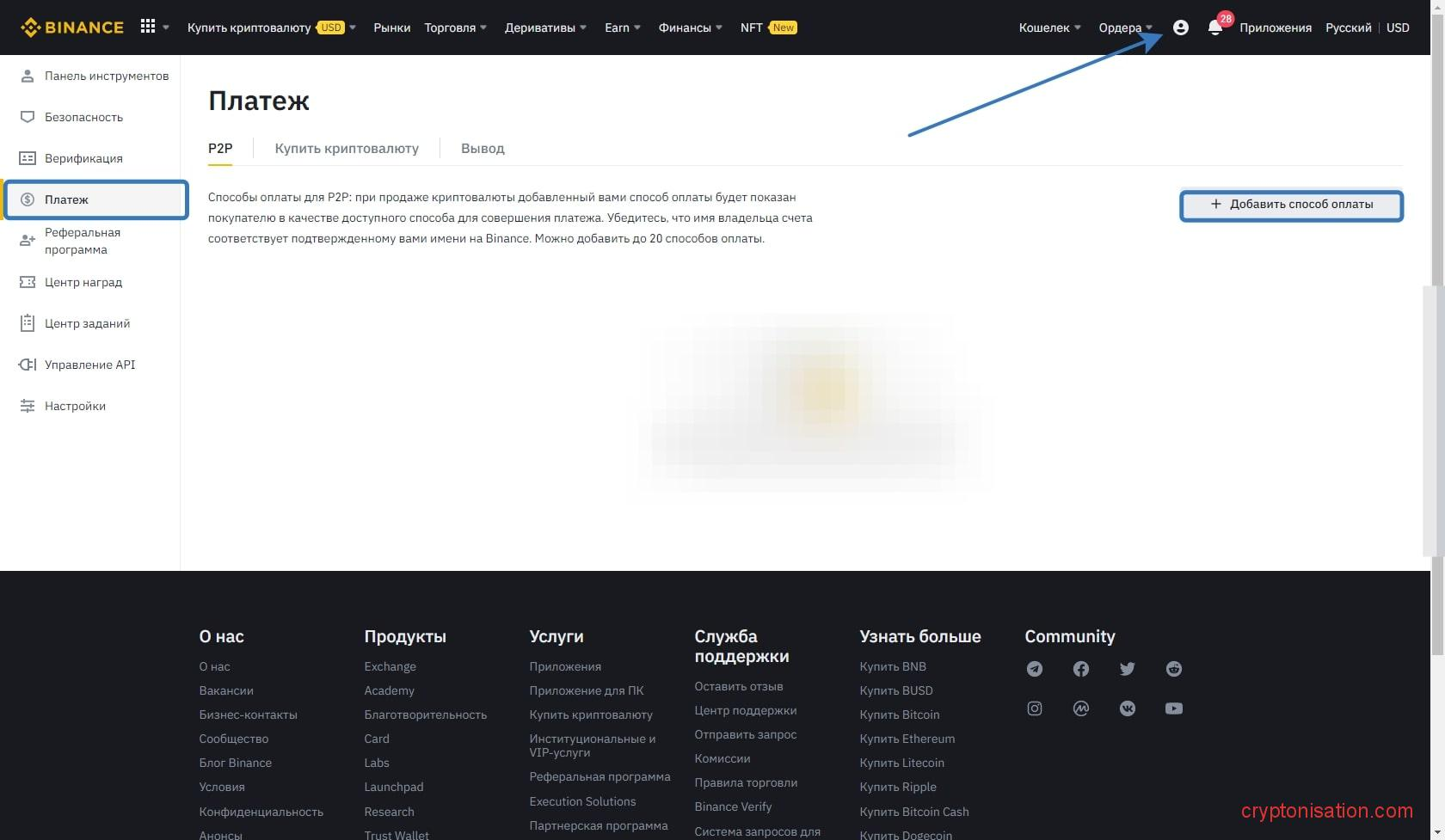Image resolution: width=1445 pixels, height=840 pixels.
Task: Open Twitter from the Community icons
Action: click(1128, 669)
